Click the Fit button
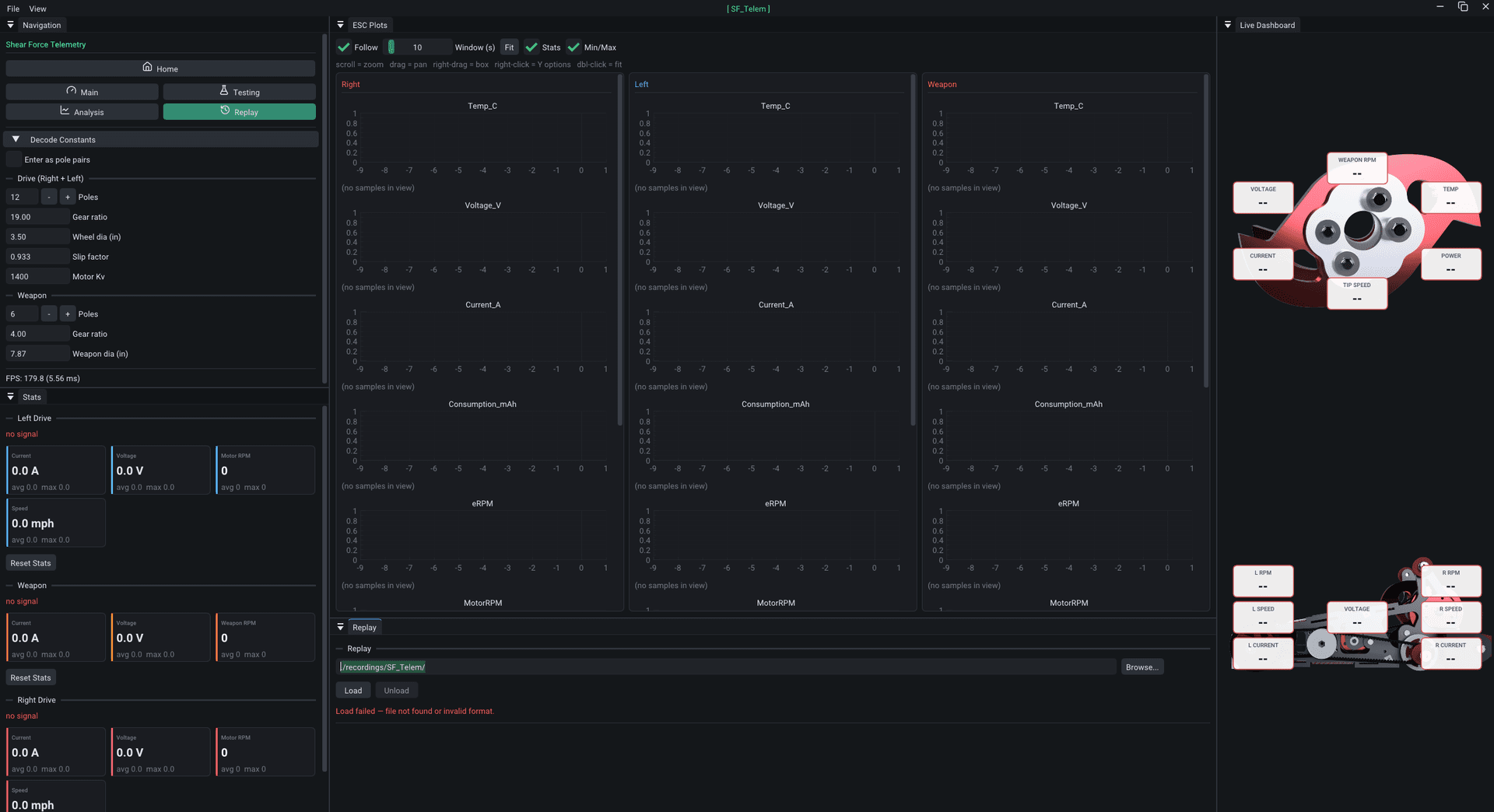The width and height of the screenshot is (1494, 812). pyautogui.click(x=509, y=47)
